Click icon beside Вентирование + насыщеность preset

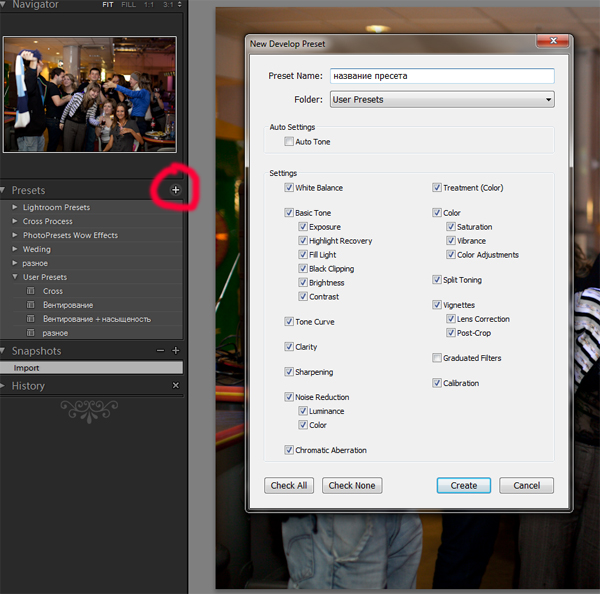point(30,319)
